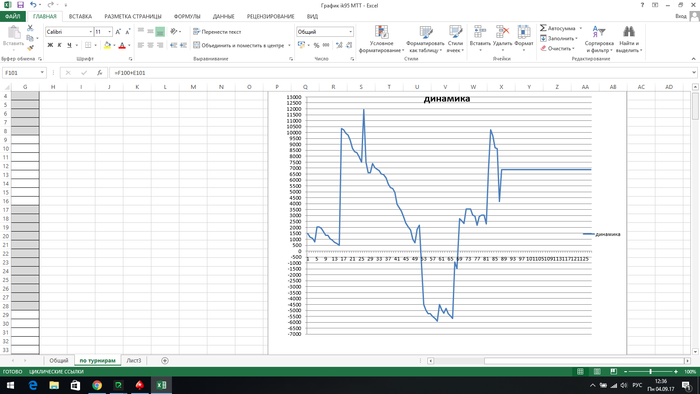This screenshot has width=700, height=394.
Task: Click in the formula bar showing =F100+E101
Action: click(400, 73)
